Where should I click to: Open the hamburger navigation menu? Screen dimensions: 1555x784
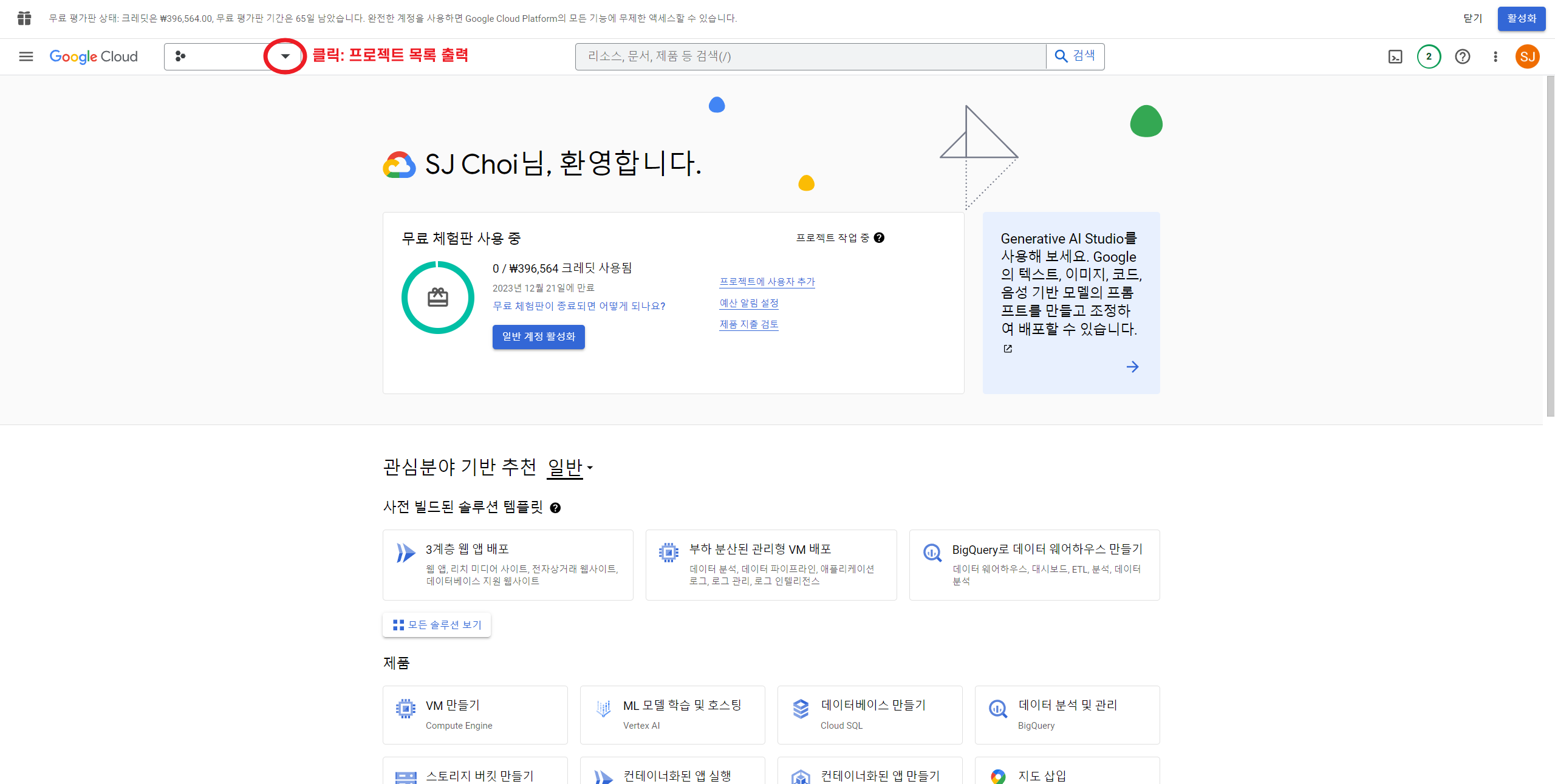pos(26,56)
